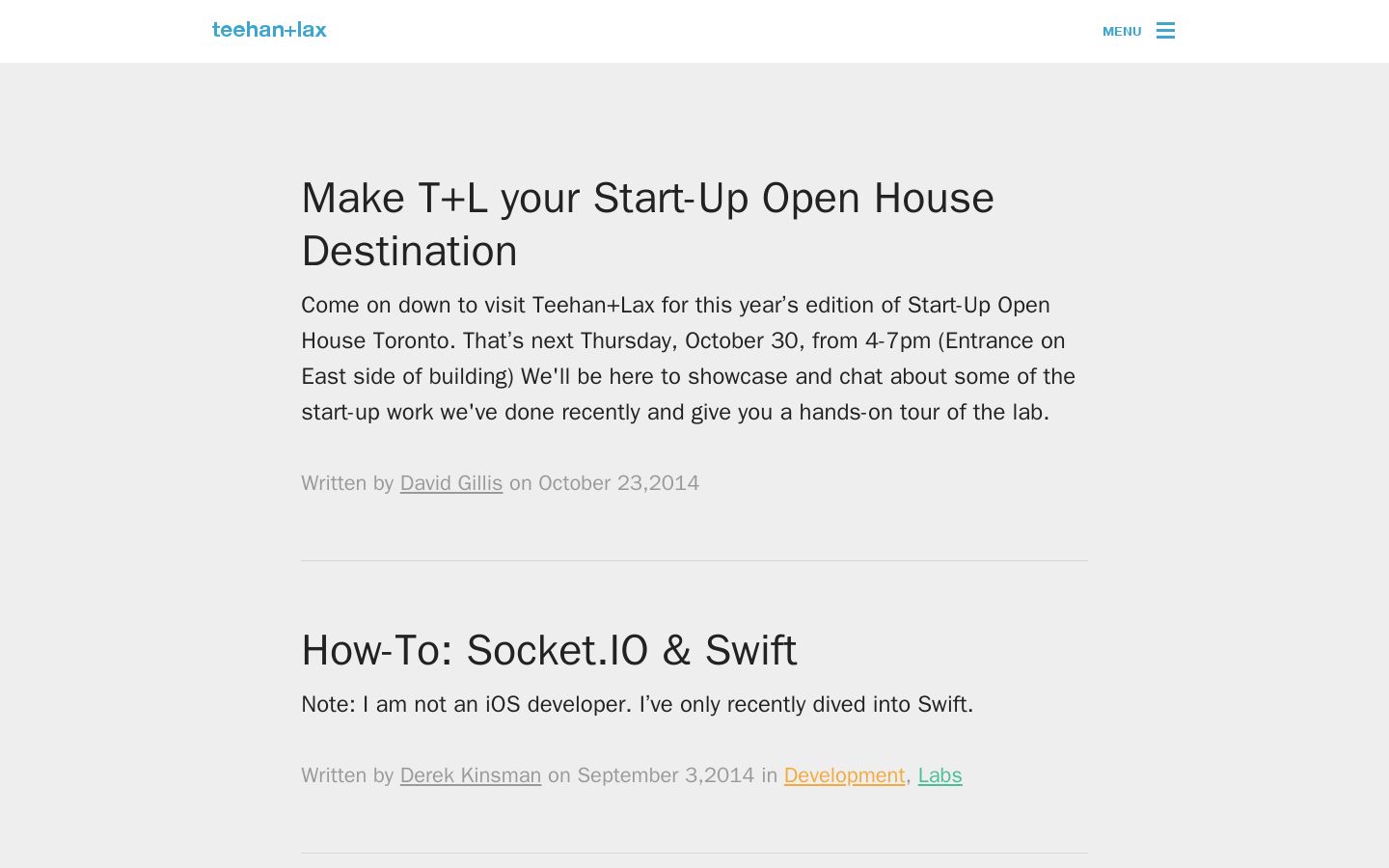Open the 'How-To: Socket.IO & Swift' post
This screenshot has height=868, width=1389.
[x=549, y=650]
